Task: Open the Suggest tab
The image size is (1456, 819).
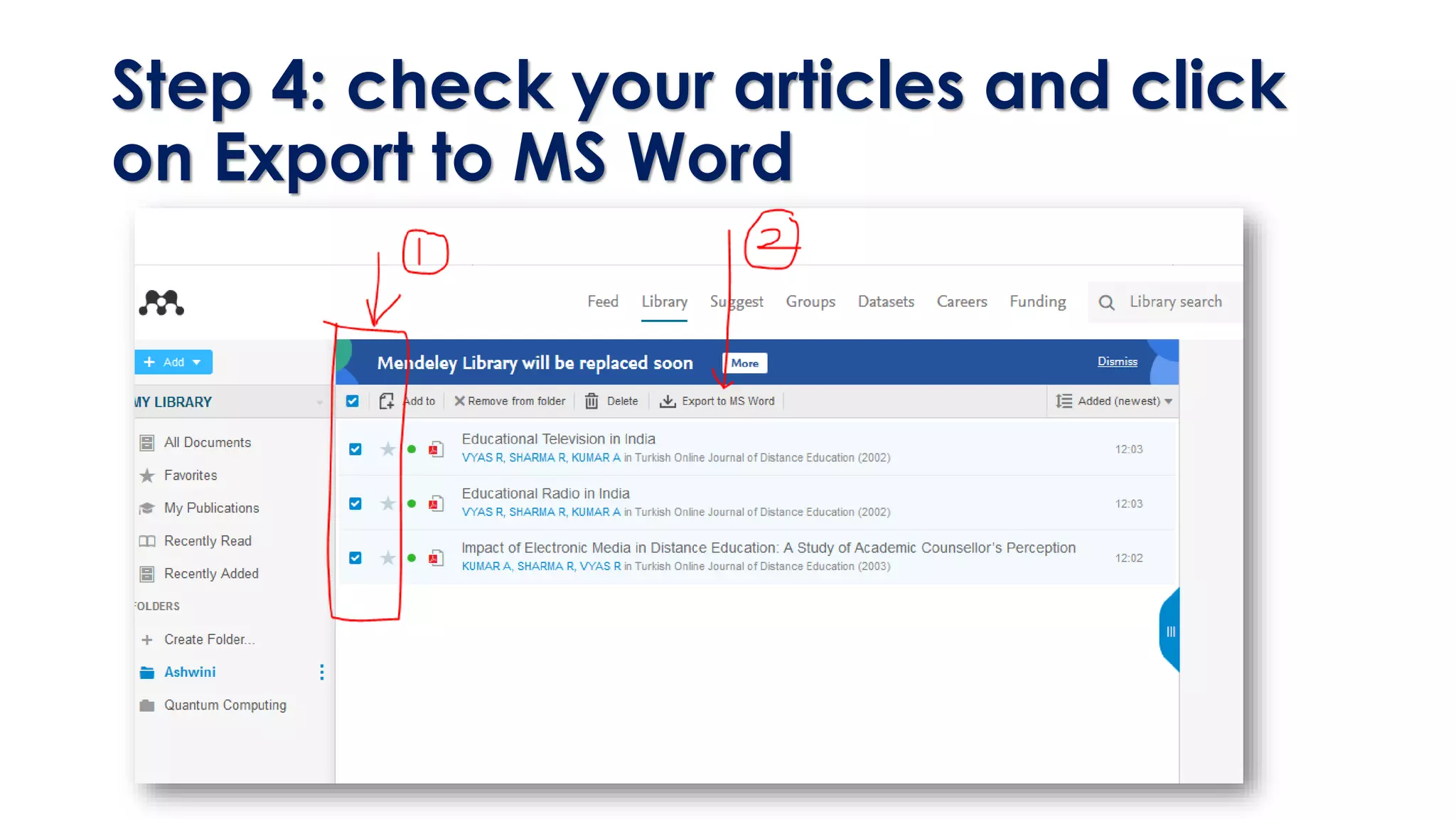Action: click(x=737, y=301)
